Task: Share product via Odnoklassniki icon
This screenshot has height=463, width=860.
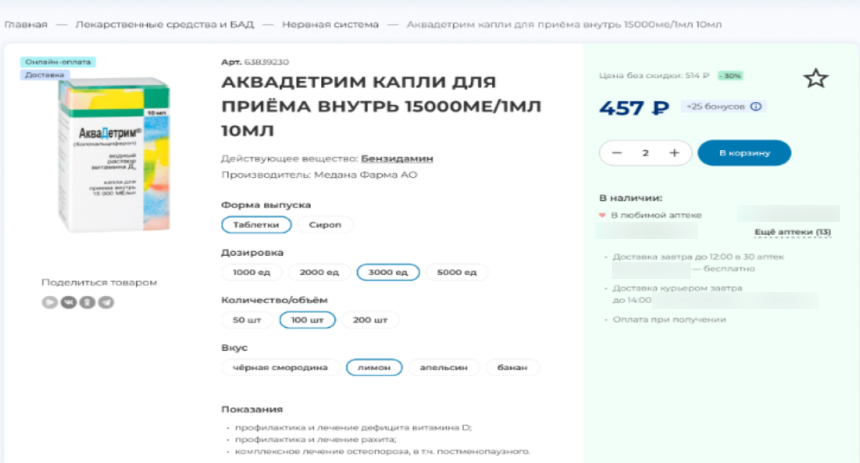Action: pos(87,302)
